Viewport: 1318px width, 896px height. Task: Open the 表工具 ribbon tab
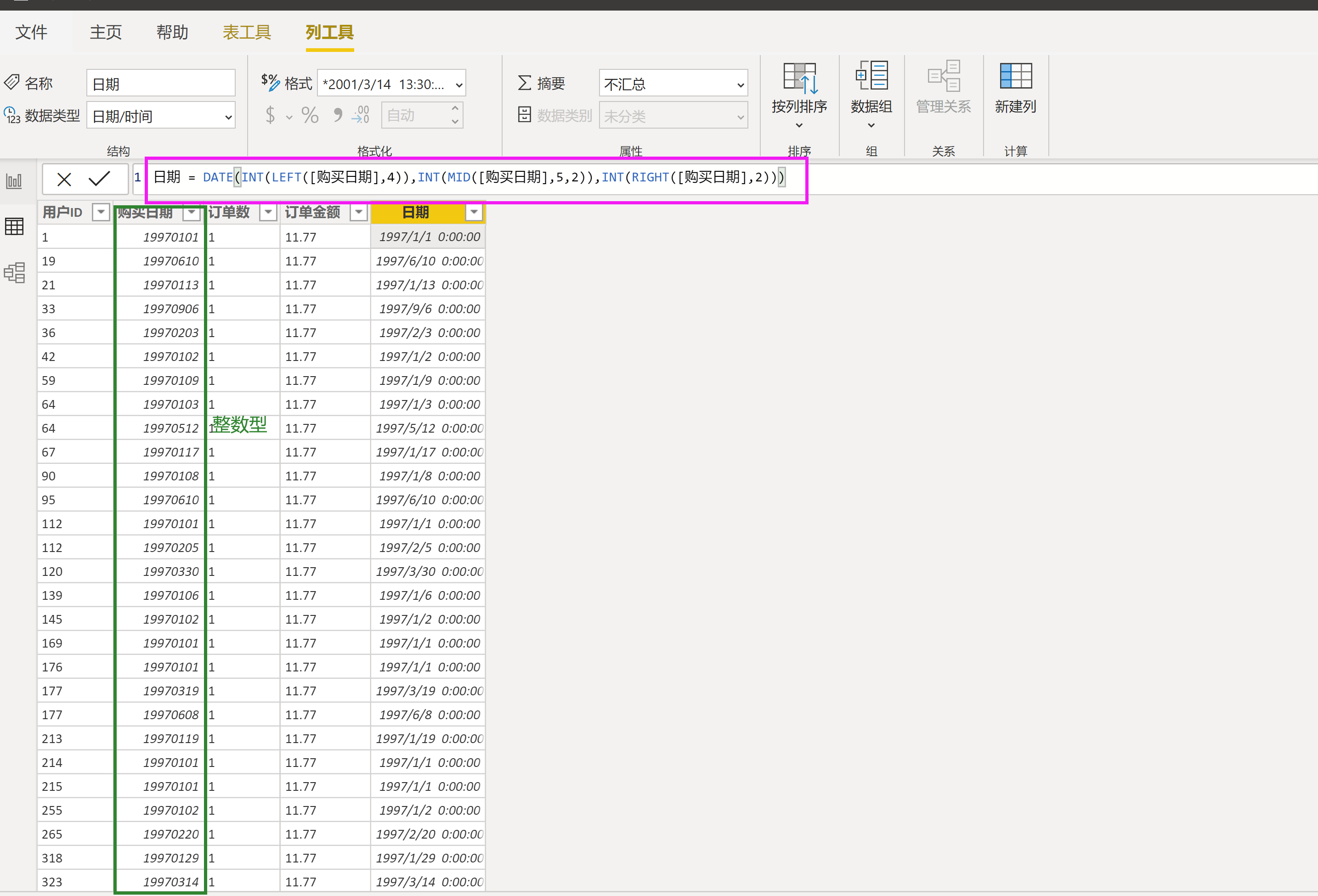click(247, 32)
